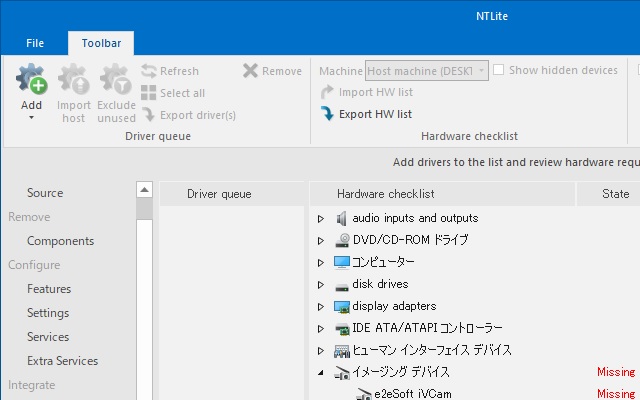Click the sidebar scrollbar thumb

tap(144, 209)
